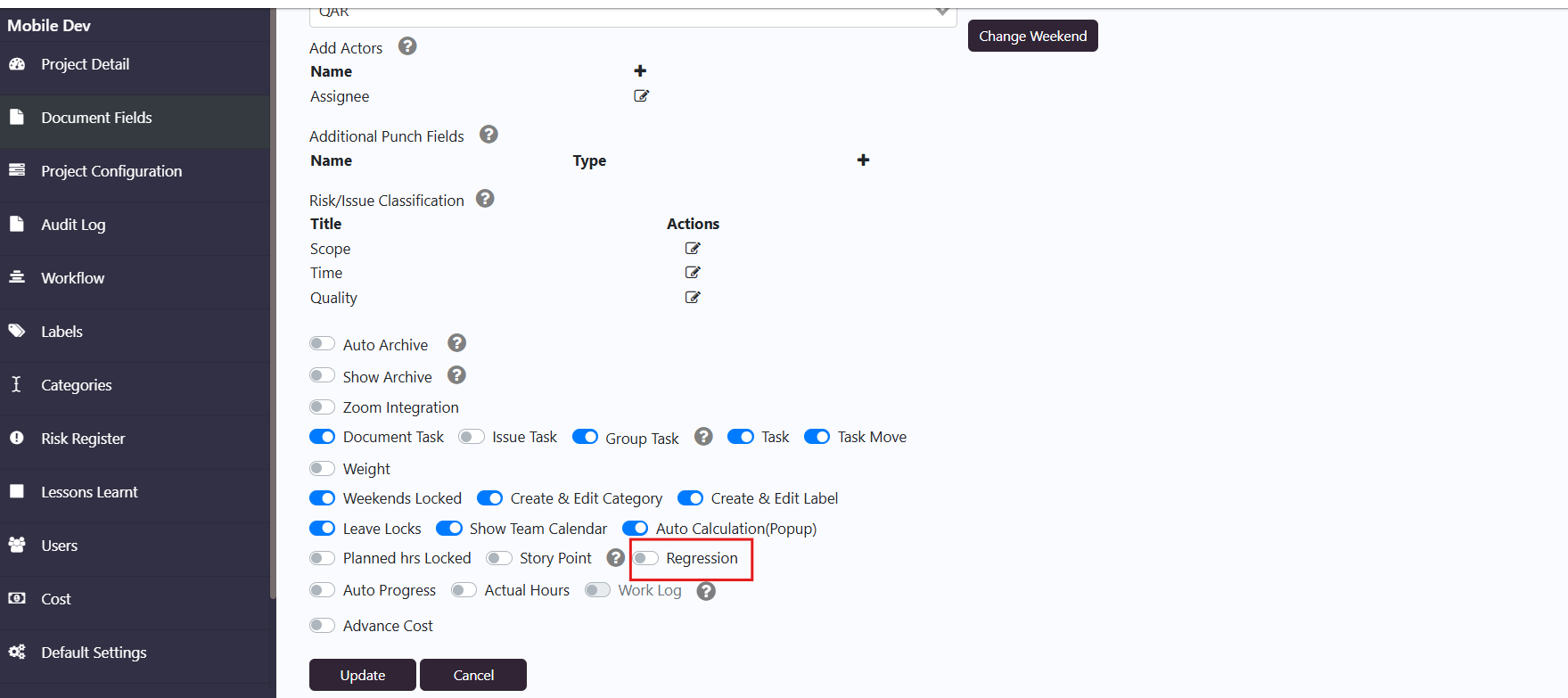Open help icon beside Risk/Issue Classification
This screenshot has height=698, width=1568.
point(485,199)
